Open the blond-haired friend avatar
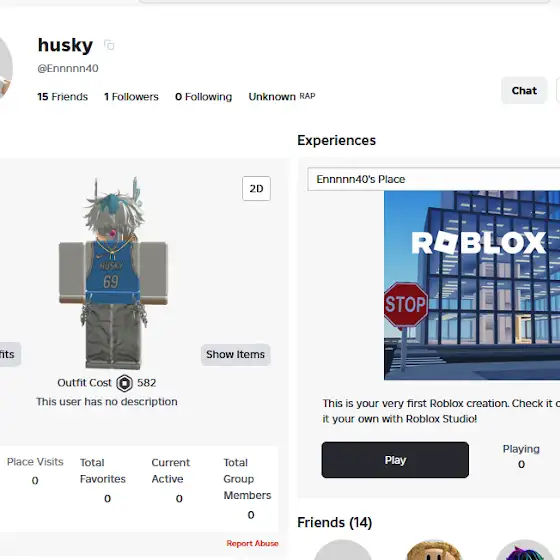The width and height of the screenshot is (560, 560). point(434,550)
